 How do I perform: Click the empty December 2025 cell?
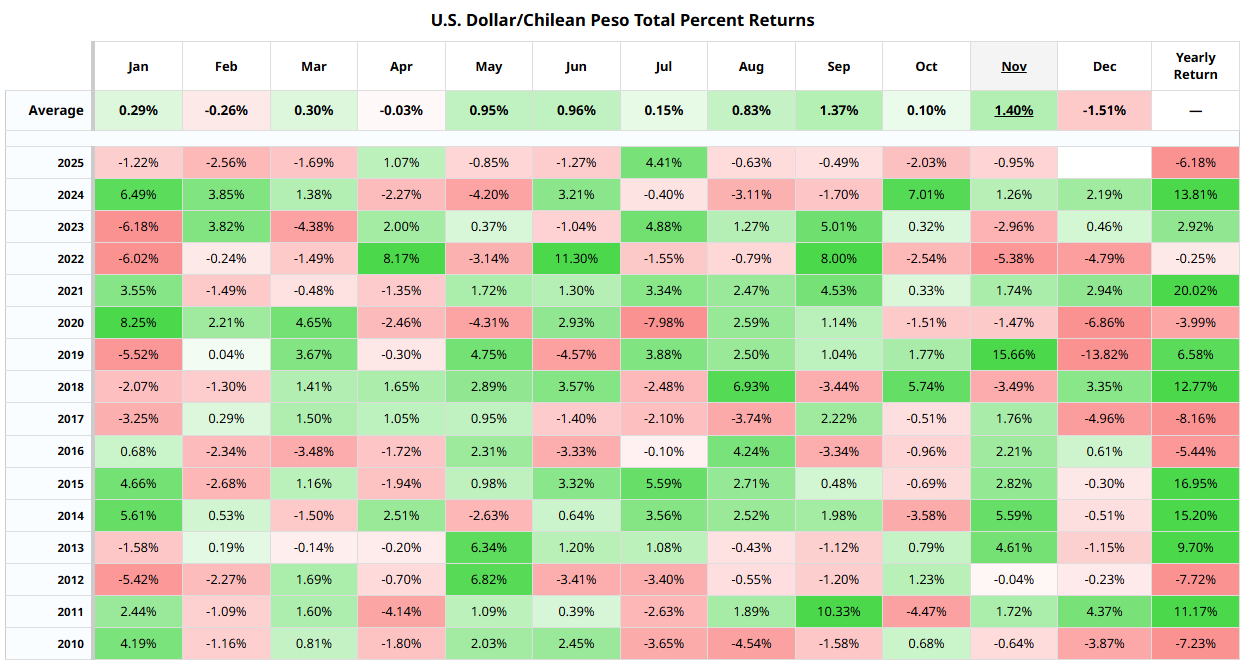(1104, 163)
